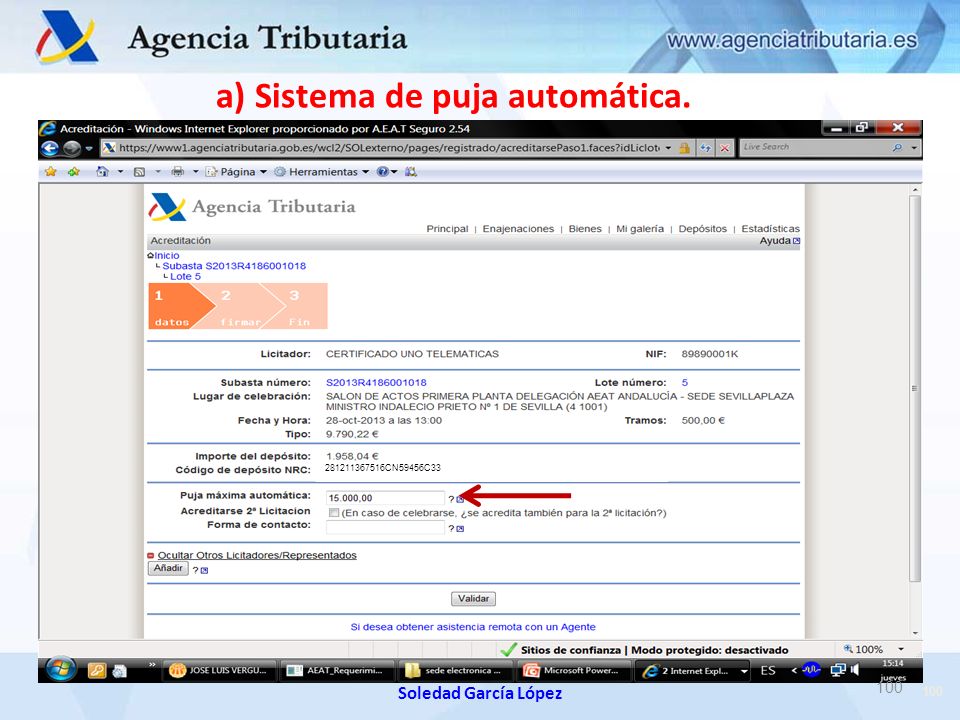Expand the address bar URL history dropdown
The height and width of the screenshot is (720, 960).
tap(668, 148)
